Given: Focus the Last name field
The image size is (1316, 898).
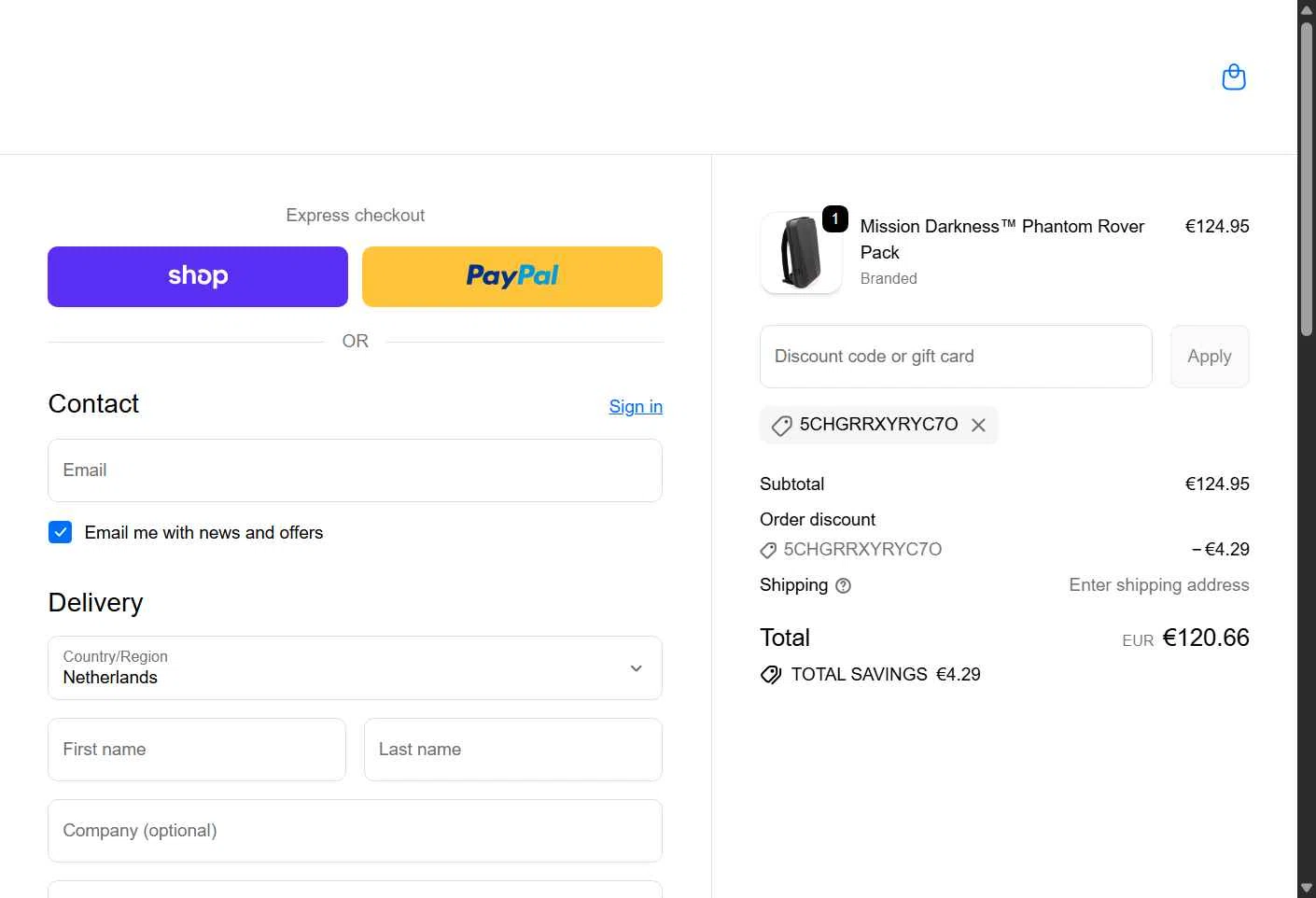Looking at the screenshot, I should (x=513, y=750).
